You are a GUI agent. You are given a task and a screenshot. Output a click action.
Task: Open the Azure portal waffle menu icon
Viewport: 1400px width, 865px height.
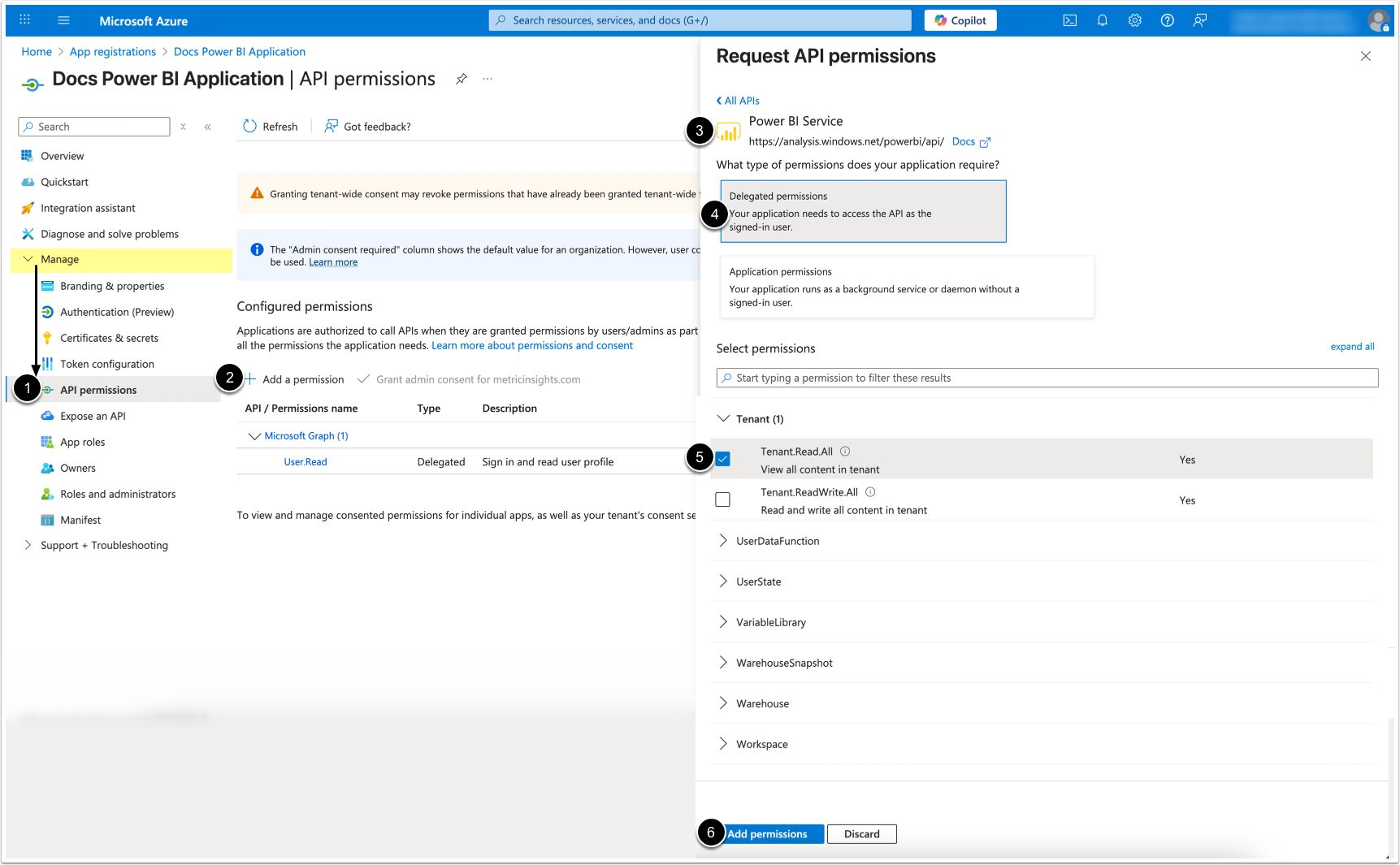(24, 20)
